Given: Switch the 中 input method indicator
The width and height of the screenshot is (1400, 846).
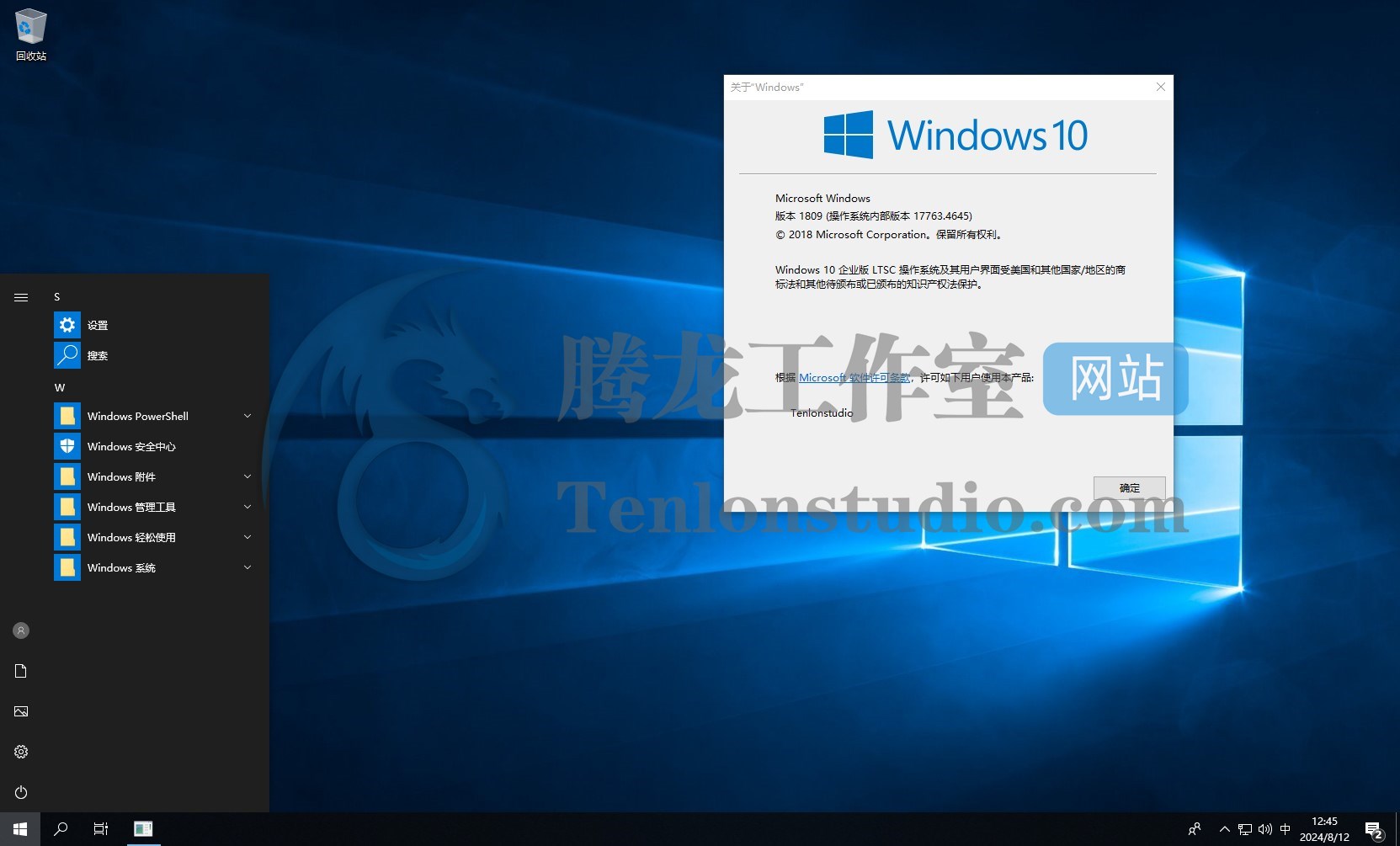Looking at the screenshot, I should coord(1286,829).
